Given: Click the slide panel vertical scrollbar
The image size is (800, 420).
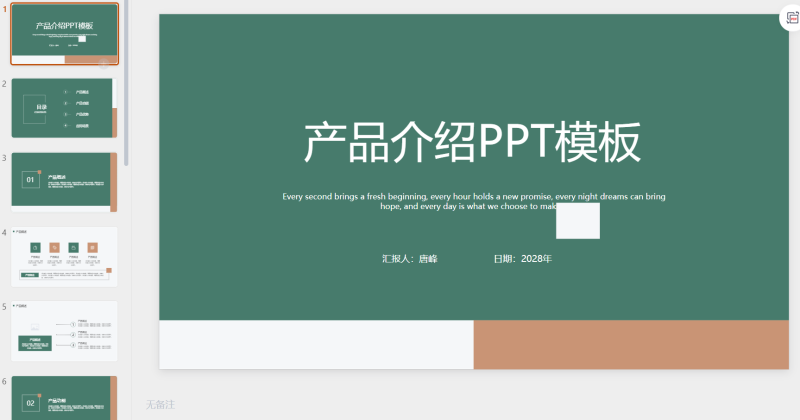Looking at the screenshot, I should [x=126, y=84].
